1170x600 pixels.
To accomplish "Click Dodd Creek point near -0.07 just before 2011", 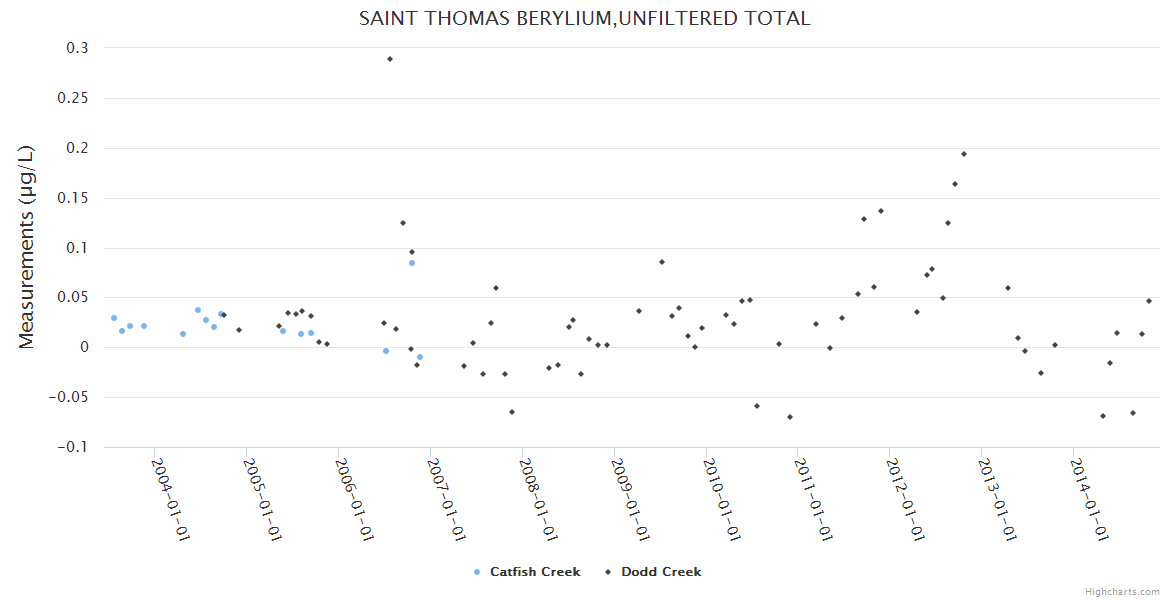I will (790, 417).
